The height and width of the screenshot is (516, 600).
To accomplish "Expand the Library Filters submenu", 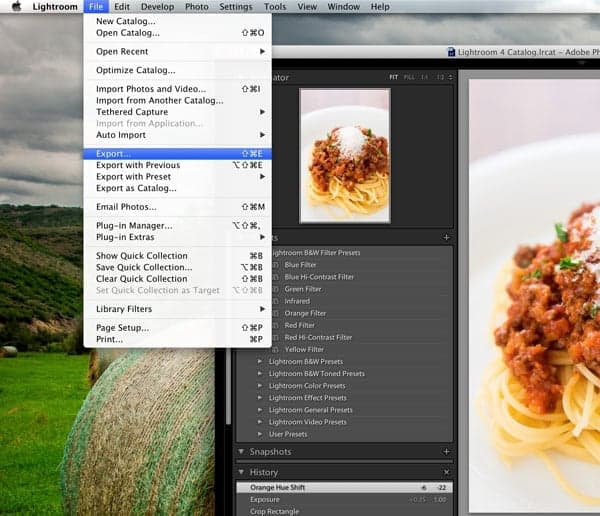I will (178, 309).
